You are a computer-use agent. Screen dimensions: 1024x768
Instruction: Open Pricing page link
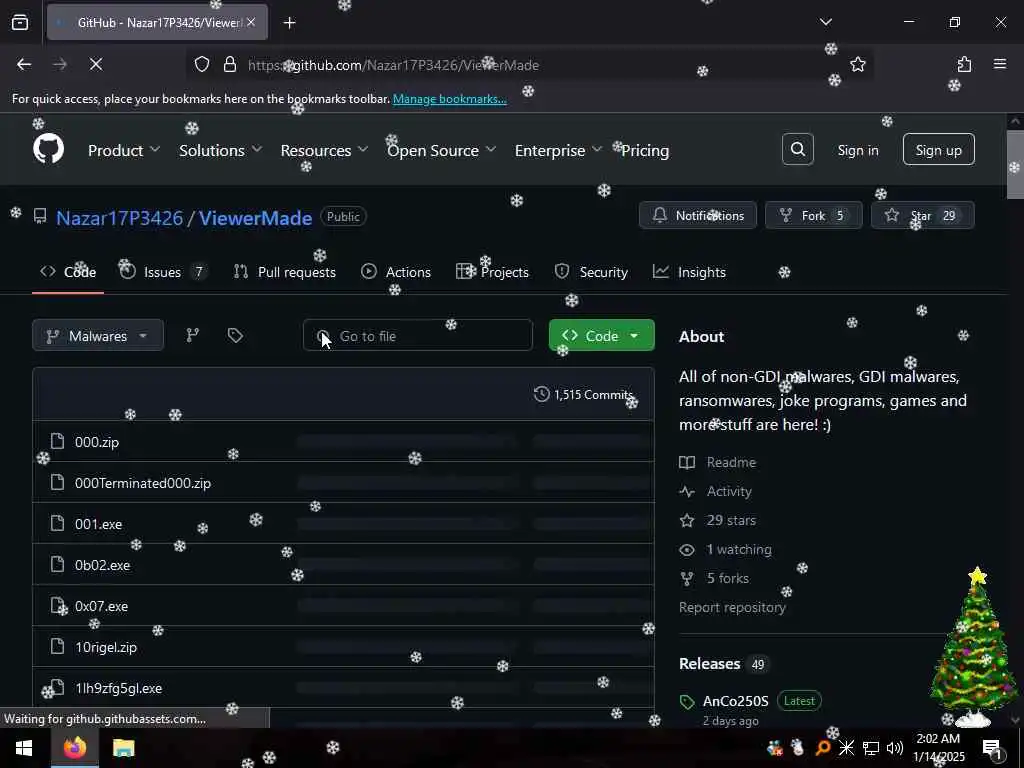click(645, 150)
